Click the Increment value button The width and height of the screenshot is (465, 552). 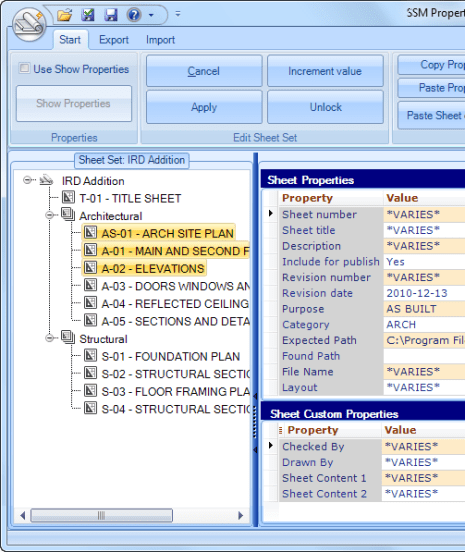click(325, 71)
